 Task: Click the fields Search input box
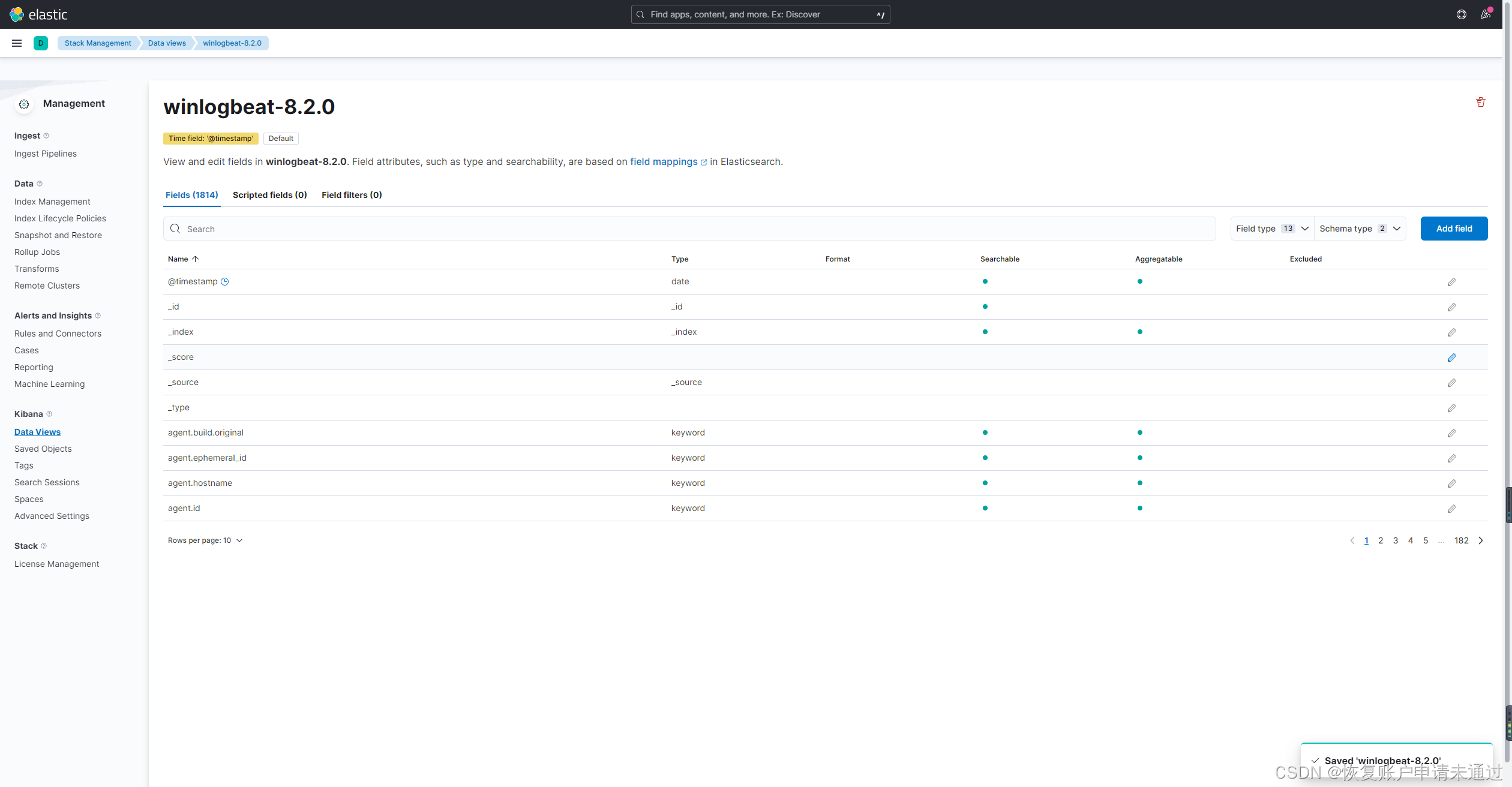tap(690, 229)
